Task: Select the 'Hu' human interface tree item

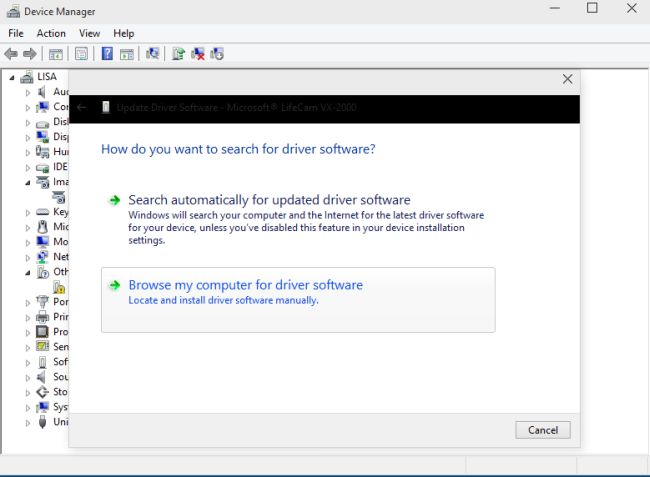Action: click(61, 152)
